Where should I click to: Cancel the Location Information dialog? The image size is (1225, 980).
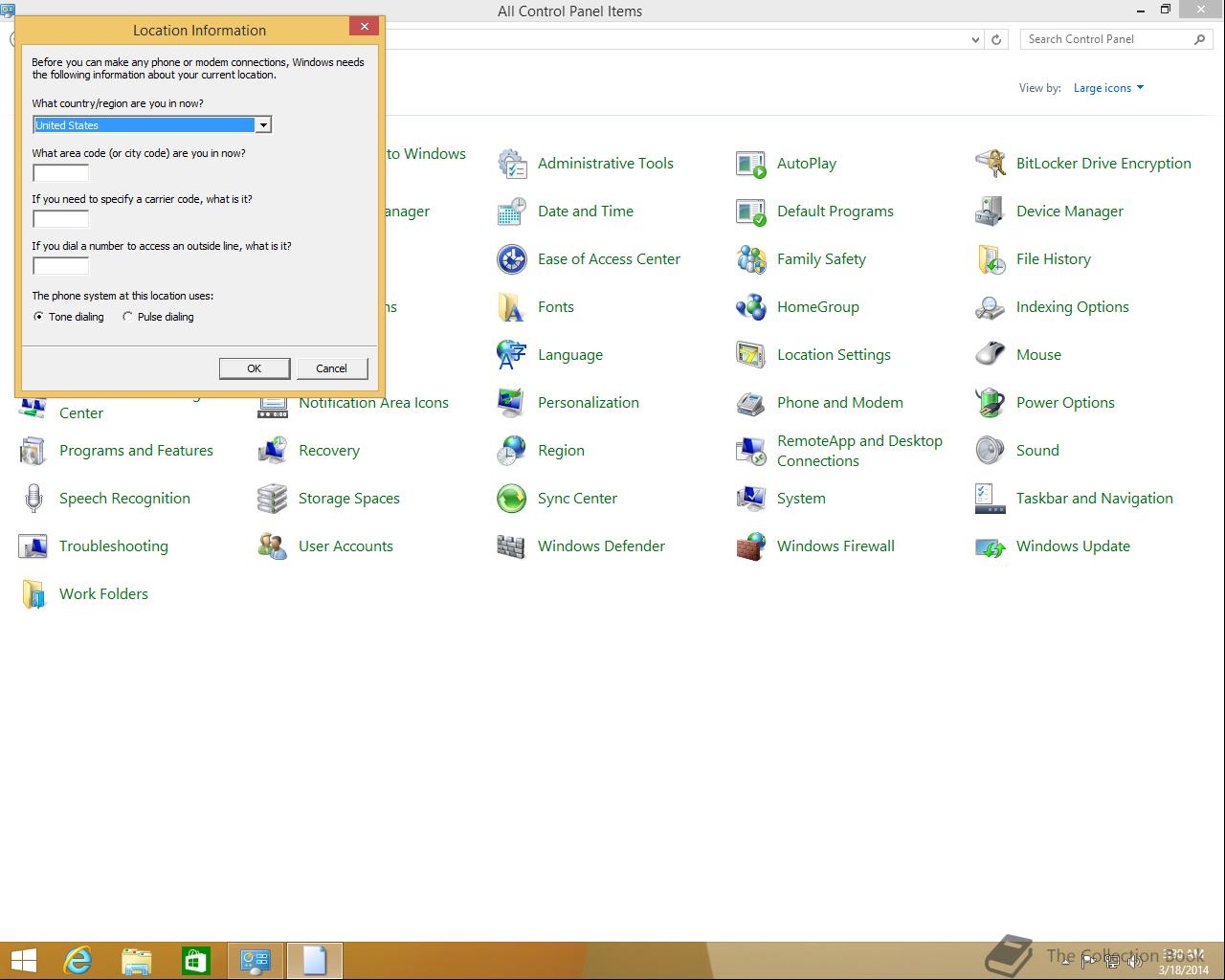click(x=332, y=368)
